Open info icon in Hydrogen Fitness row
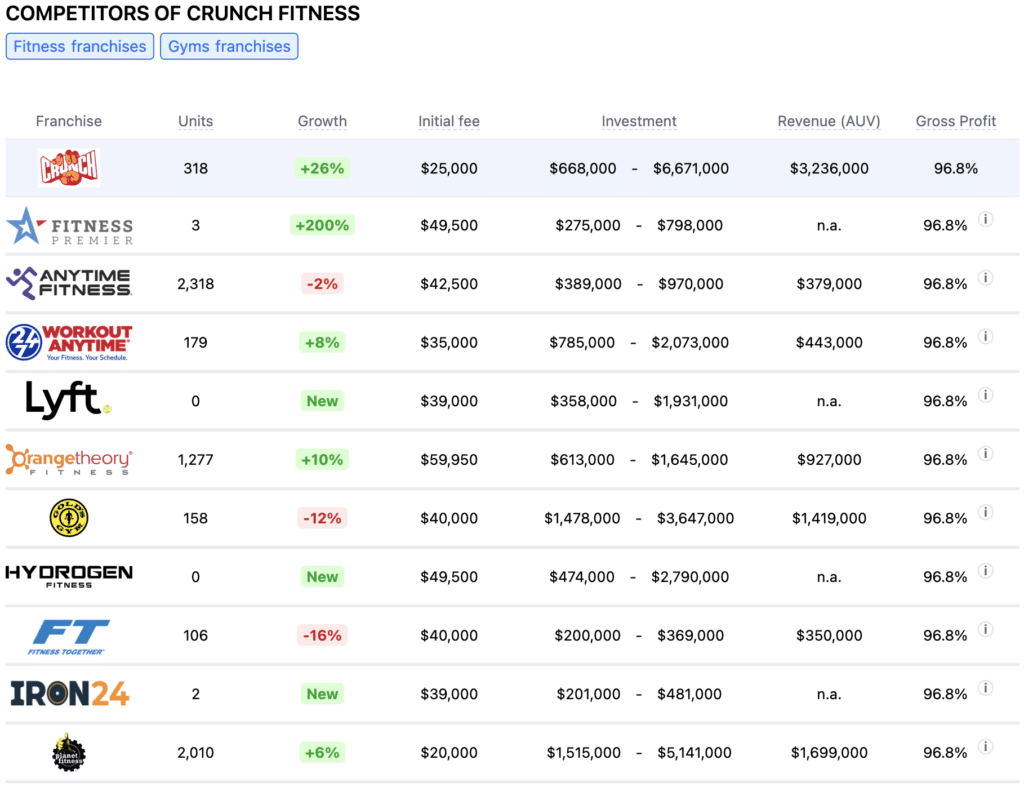The width and height of the screenshot is (1024, 791). click(985, 571)
